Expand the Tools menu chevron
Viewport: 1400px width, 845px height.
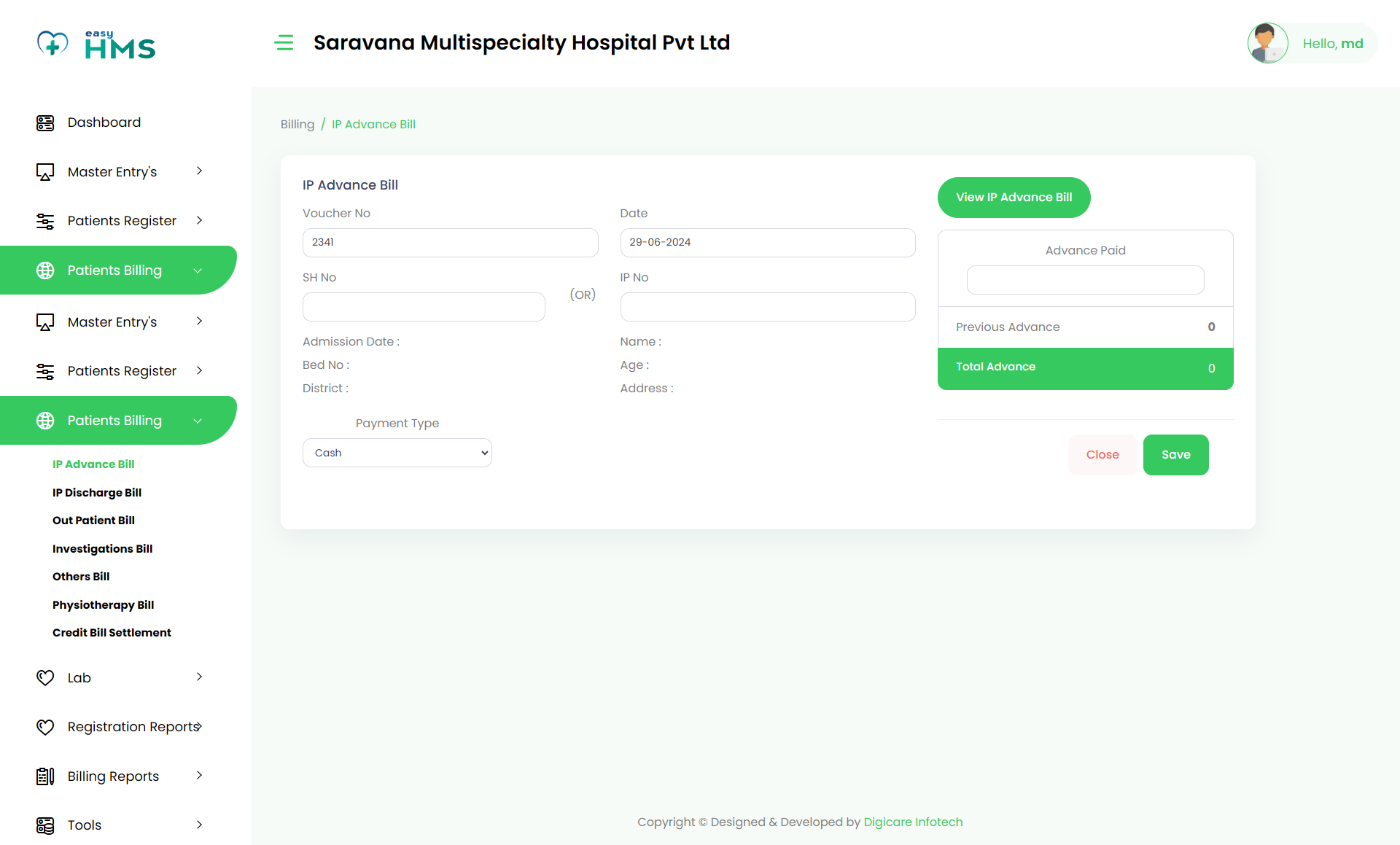point(199,825)
